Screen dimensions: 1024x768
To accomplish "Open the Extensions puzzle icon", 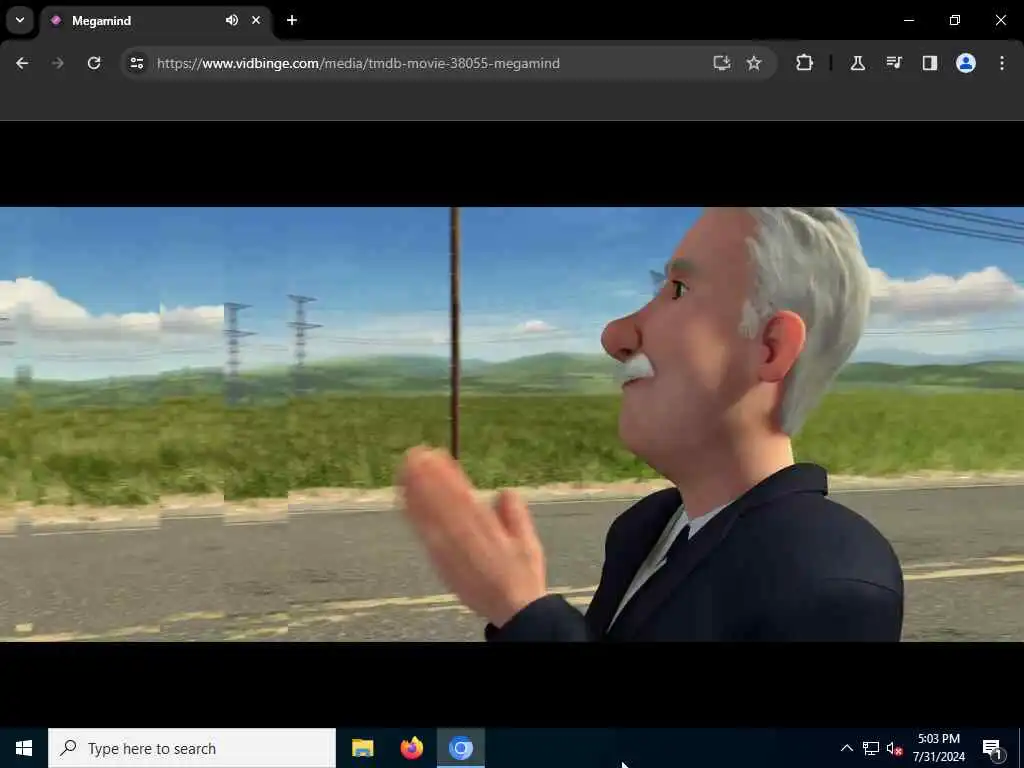I will pos(805,63).
